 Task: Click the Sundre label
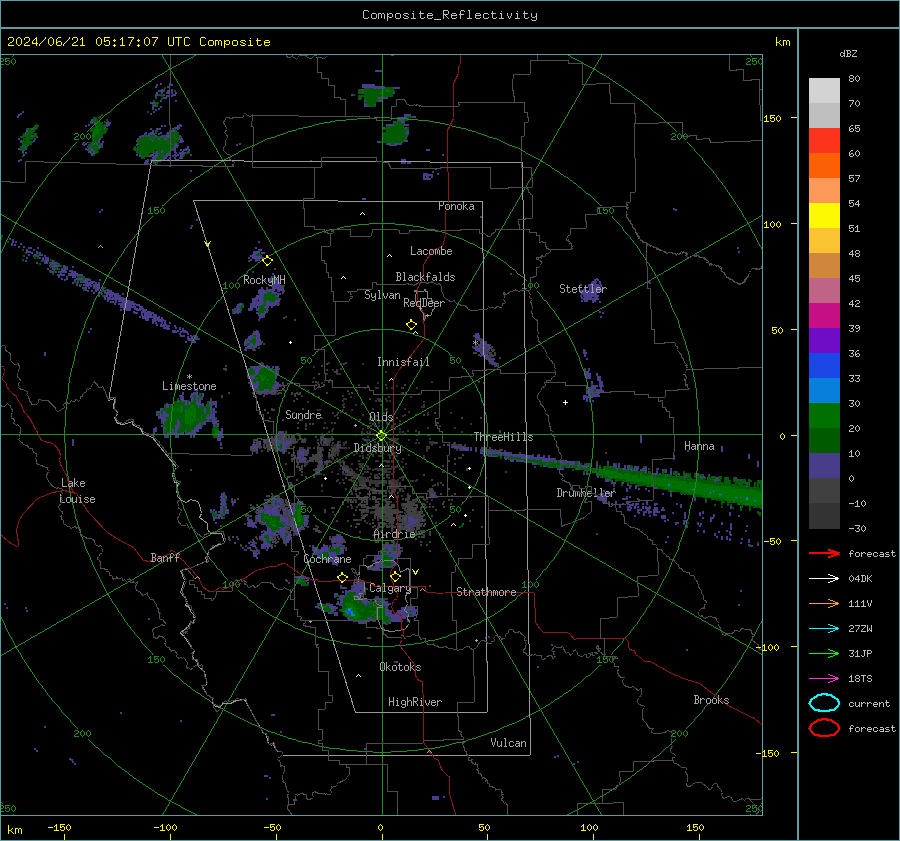(303, 414)
